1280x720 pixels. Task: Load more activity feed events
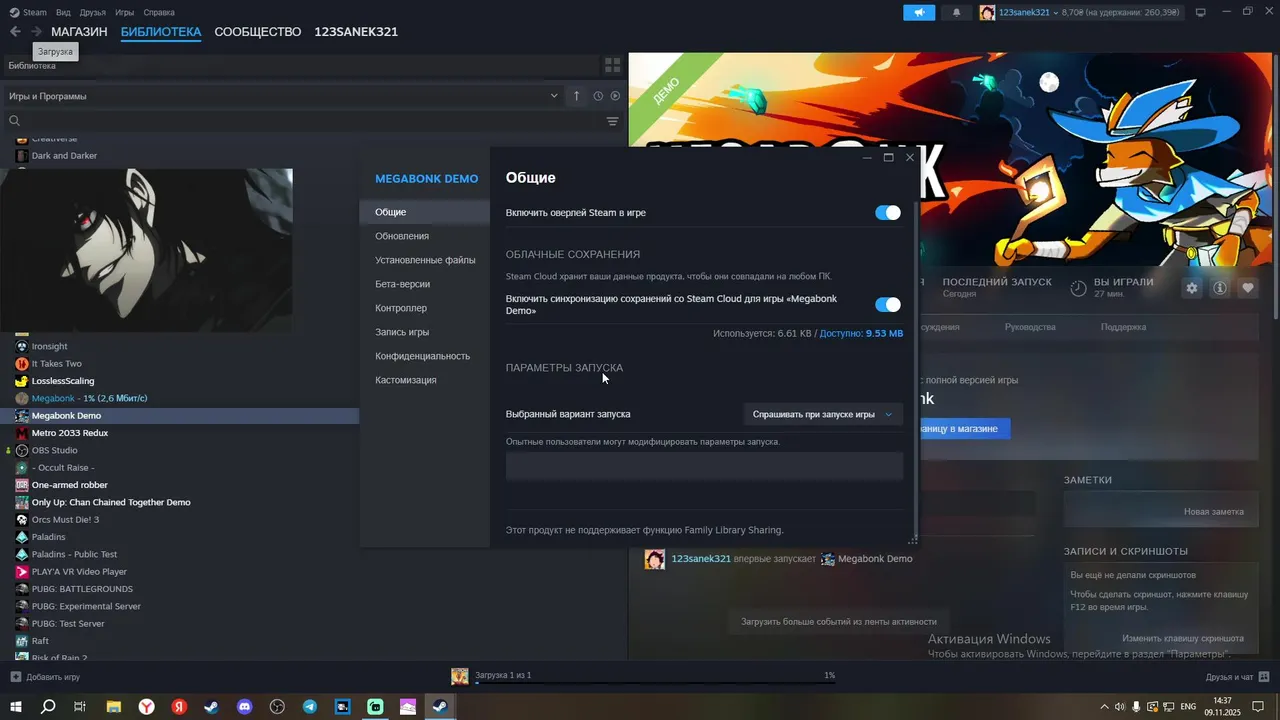coord(839,621)
